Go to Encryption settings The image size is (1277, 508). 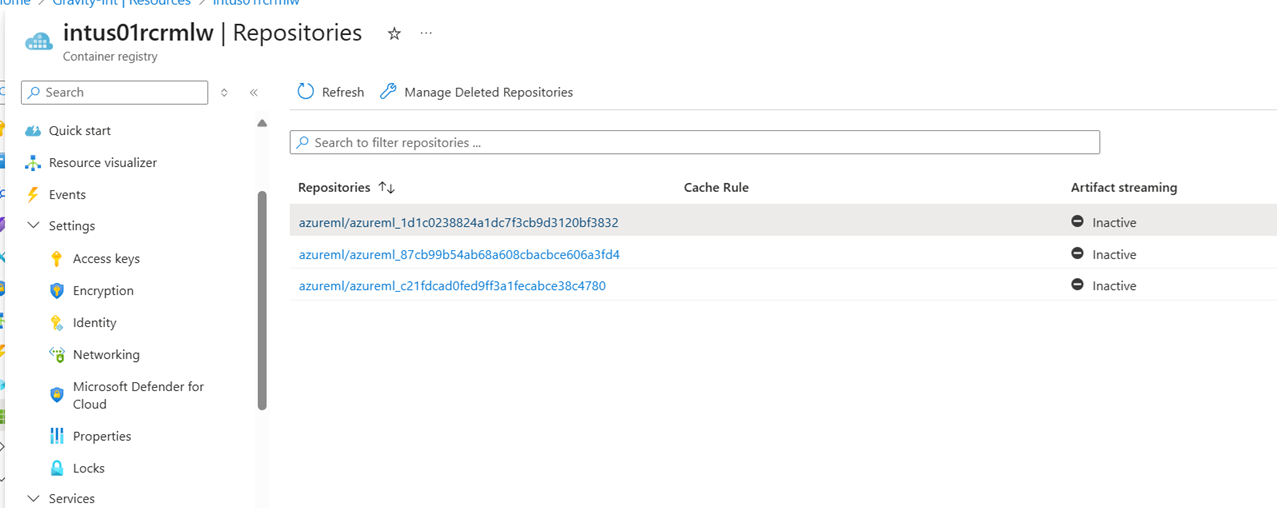pyautogui.click(x=103, y=291)
